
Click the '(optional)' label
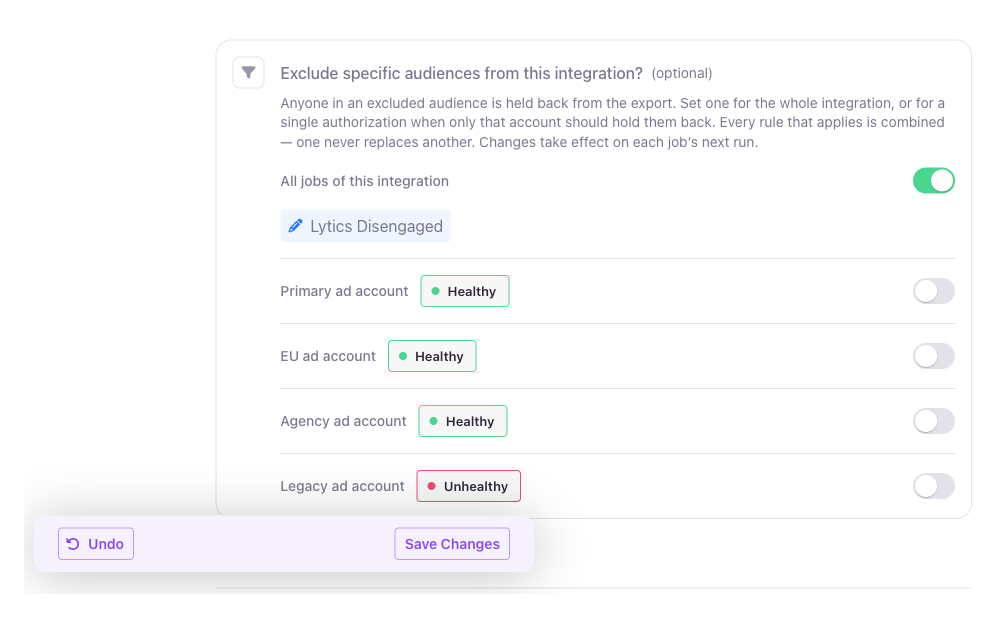[x=682, y=73]
